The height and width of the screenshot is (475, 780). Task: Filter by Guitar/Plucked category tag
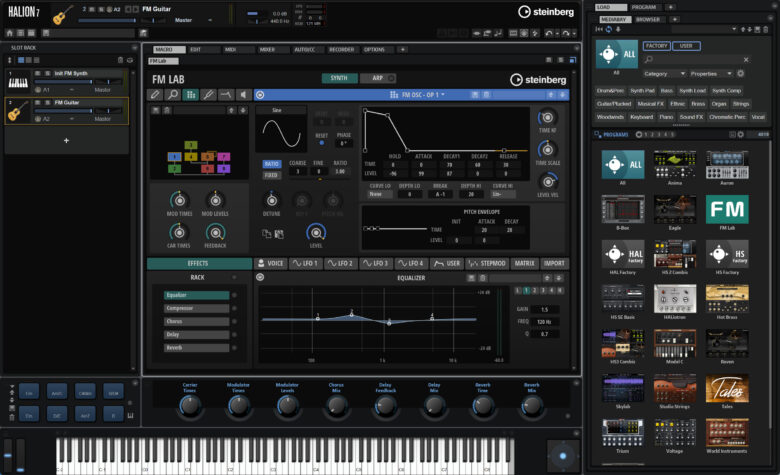(x=614, y=104)
